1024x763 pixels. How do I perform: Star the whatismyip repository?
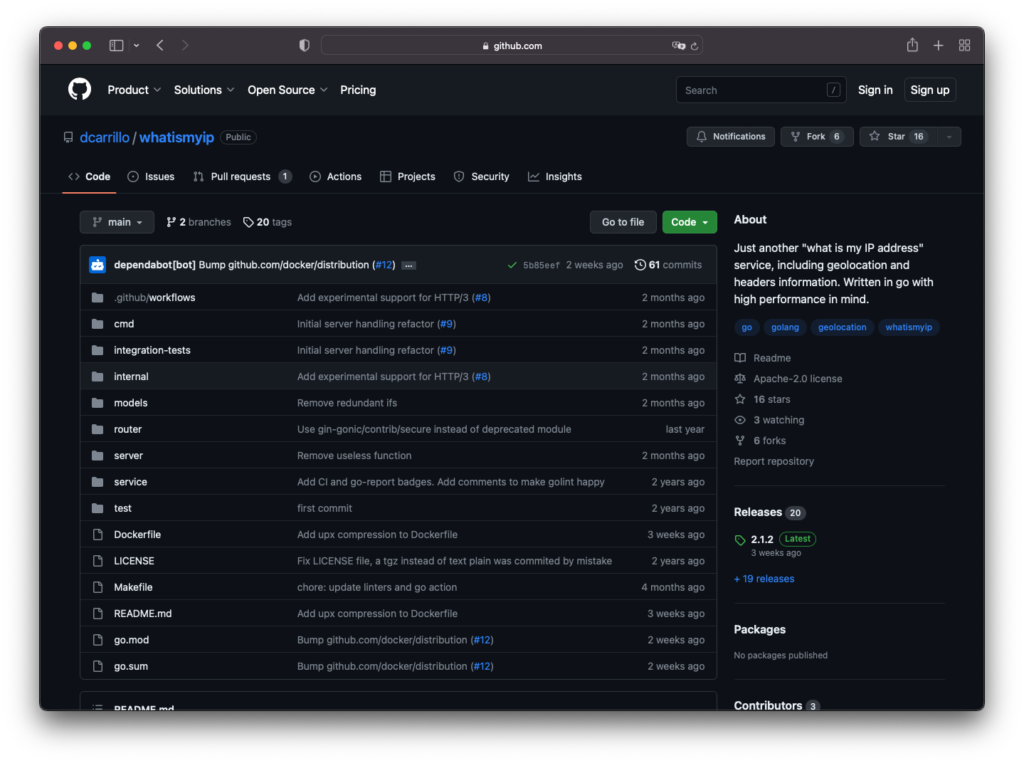[899, 137]
